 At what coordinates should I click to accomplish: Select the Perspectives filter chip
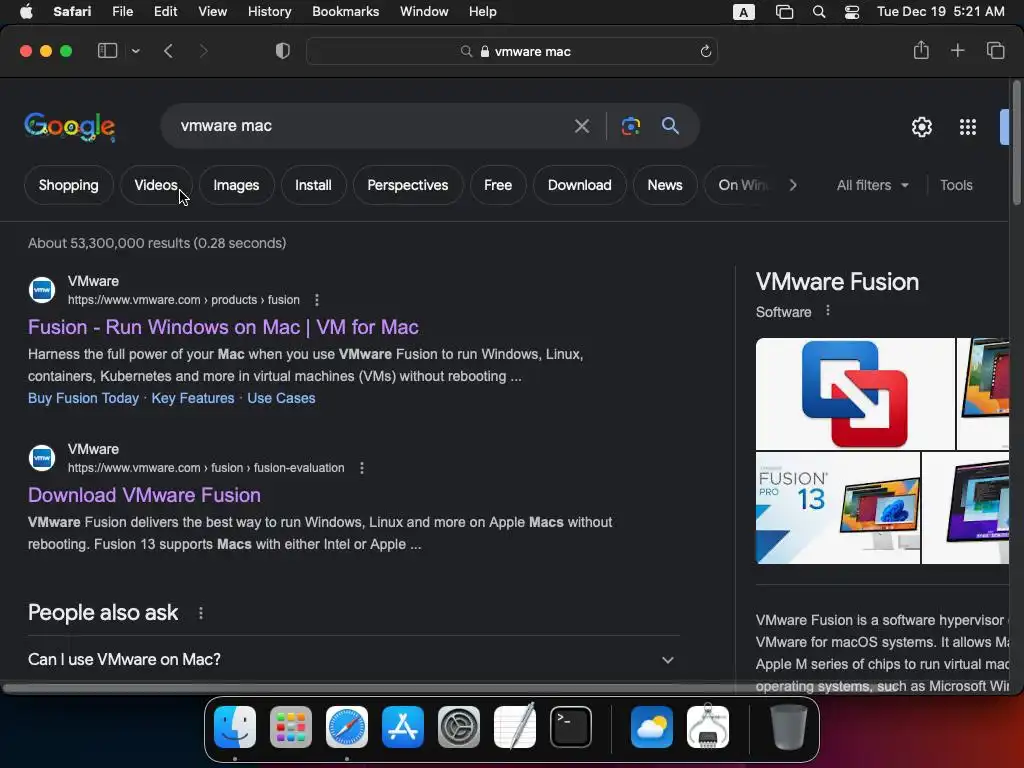tap(408, 185)
